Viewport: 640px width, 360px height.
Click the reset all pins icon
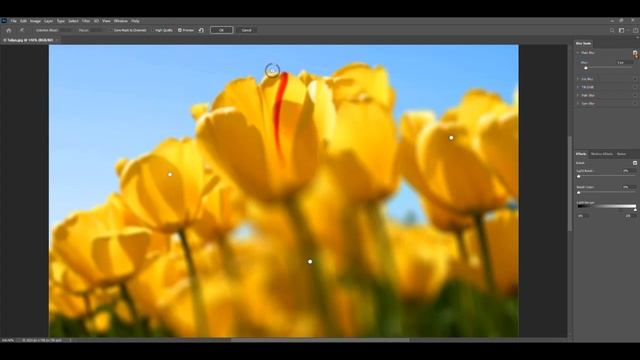point(201,30)
